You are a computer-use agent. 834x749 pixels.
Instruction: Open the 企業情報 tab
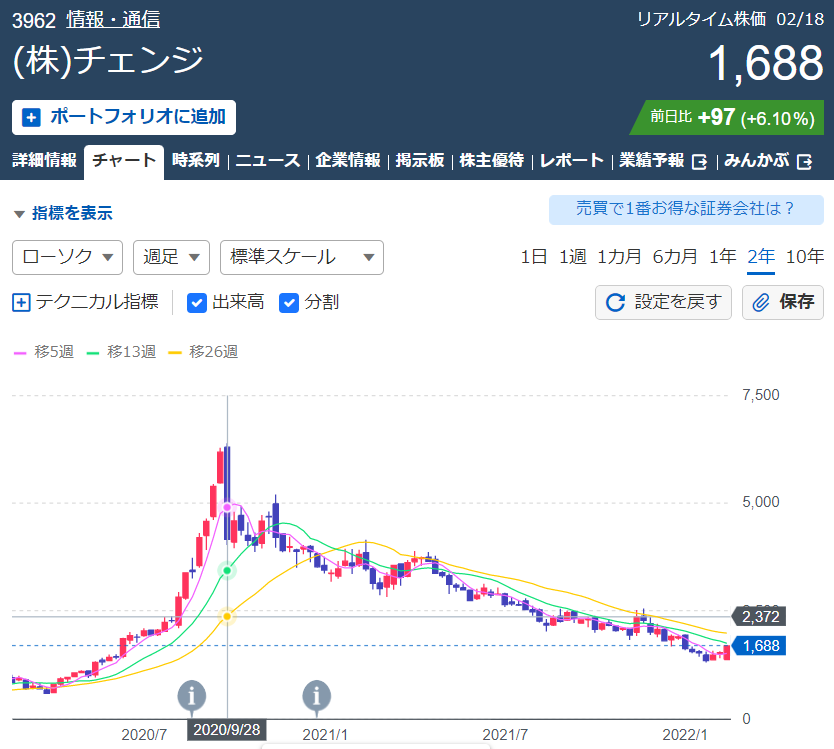pos(348,160)
